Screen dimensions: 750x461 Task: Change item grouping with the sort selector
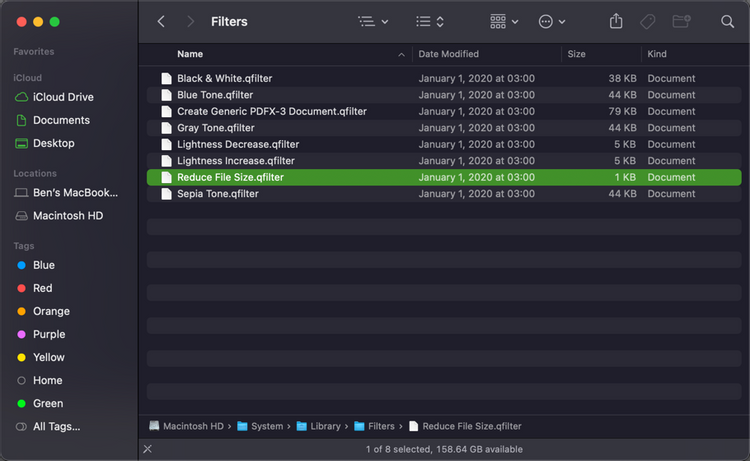tap(430, 22)
